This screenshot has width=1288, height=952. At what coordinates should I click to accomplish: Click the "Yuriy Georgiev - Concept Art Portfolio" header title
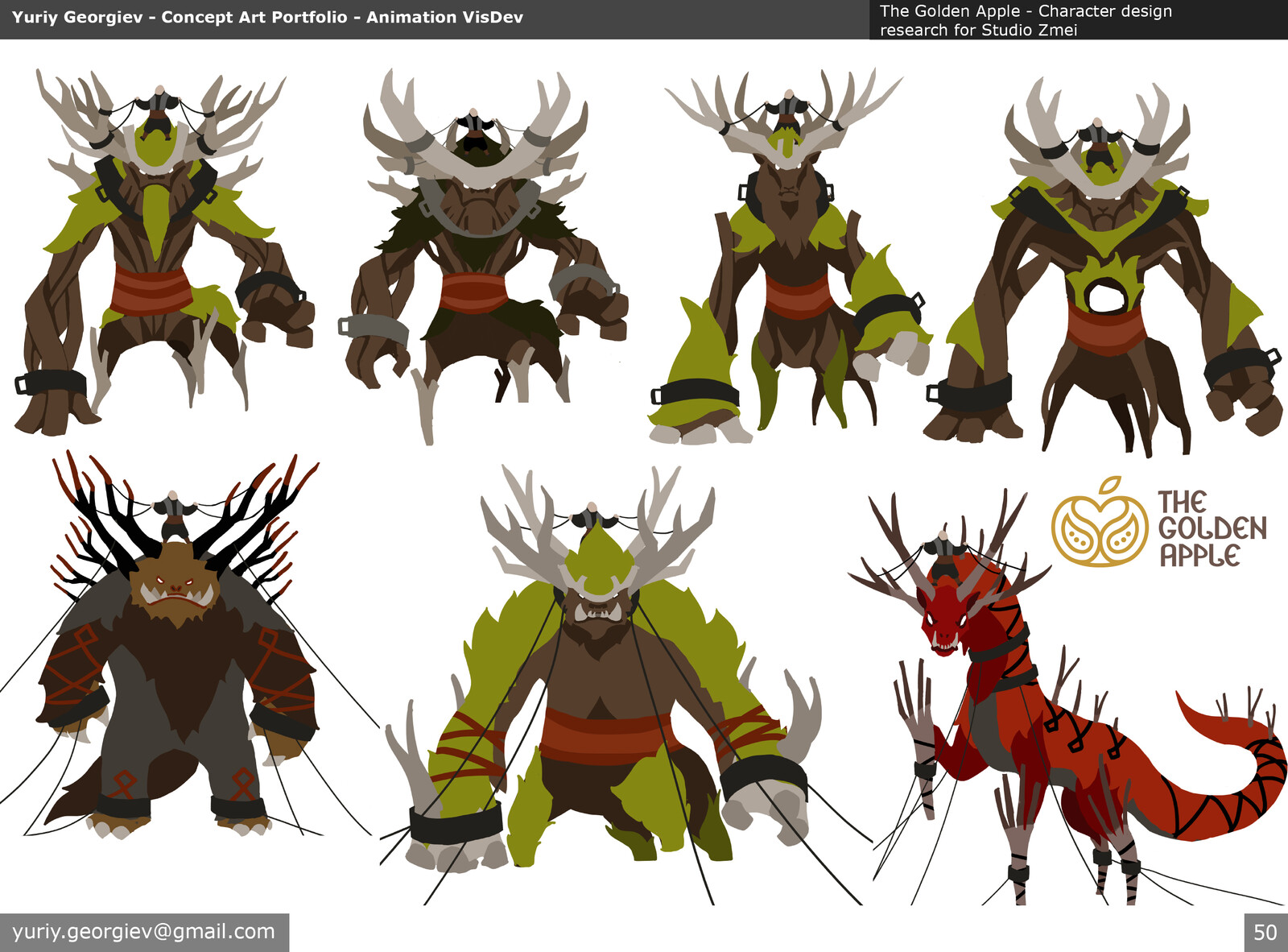(267, 17)
